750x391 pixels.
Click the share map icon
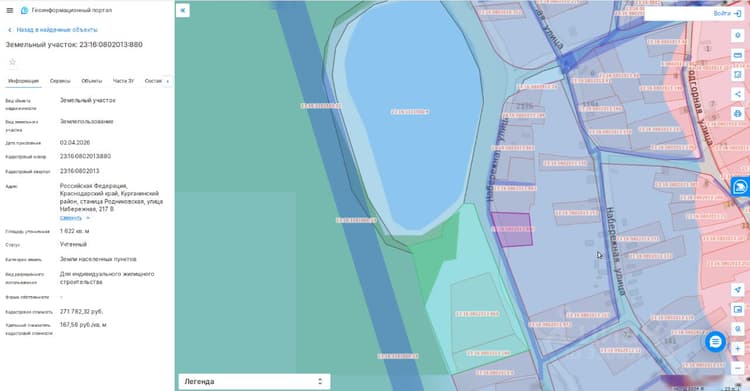(x=738, y=94)
